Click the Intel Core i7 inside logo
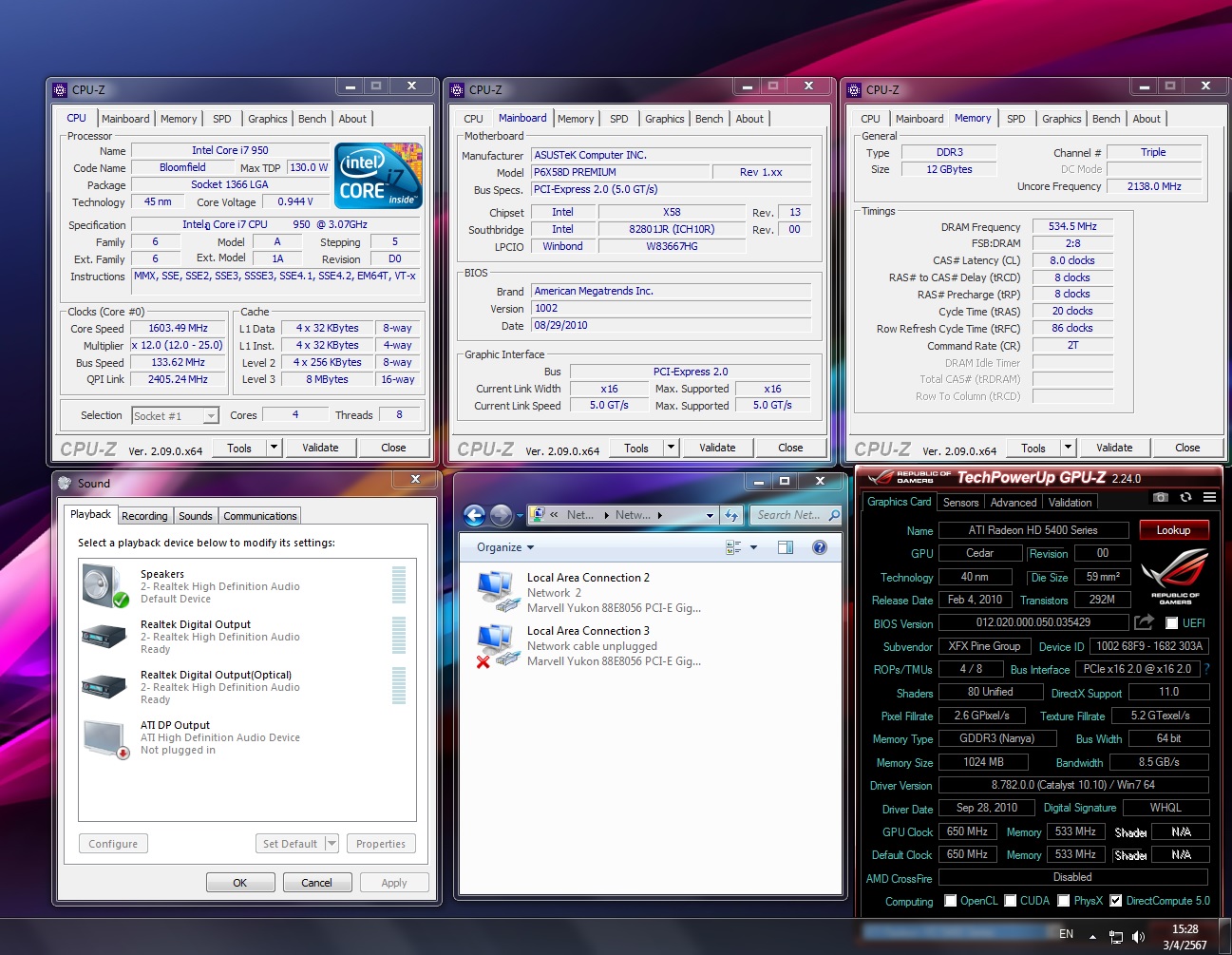 (x=379, y=176)
